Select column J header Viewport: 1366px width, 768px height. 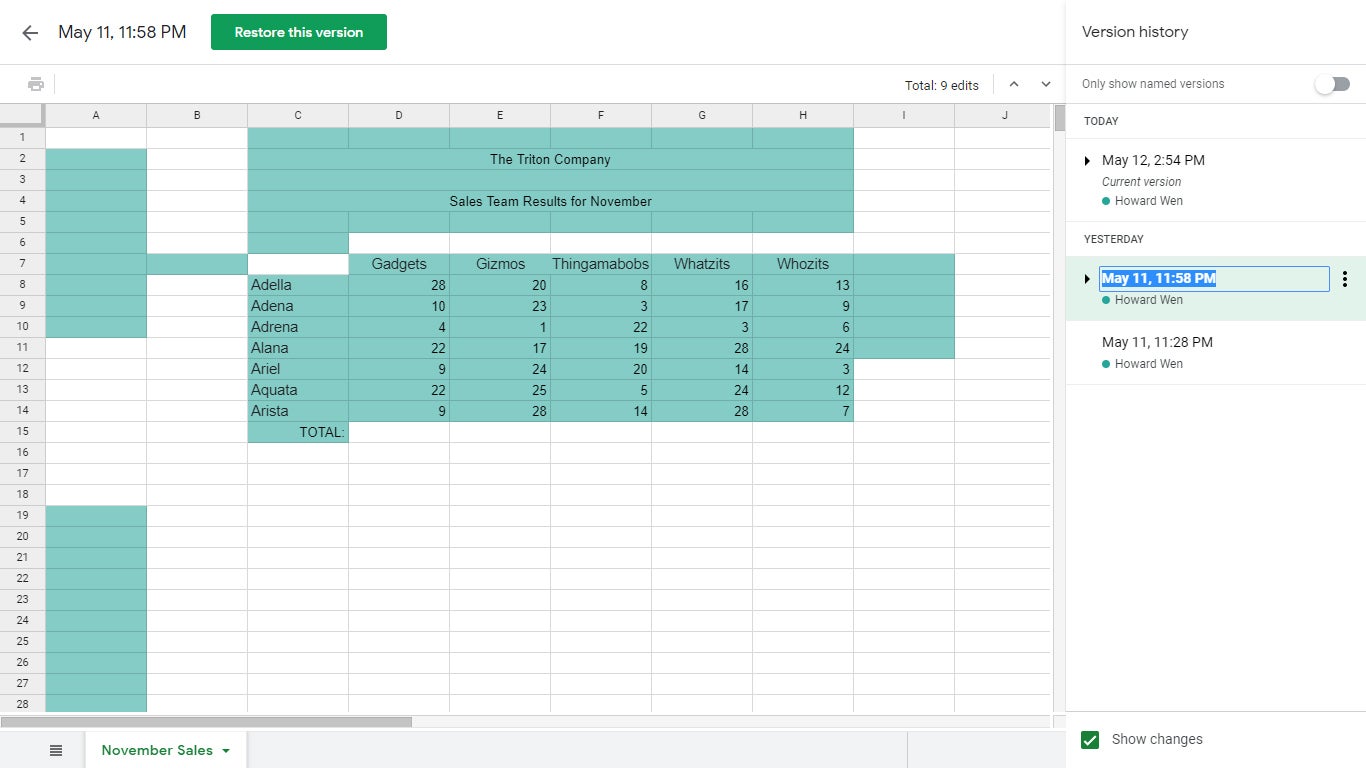click(1005, 115)
